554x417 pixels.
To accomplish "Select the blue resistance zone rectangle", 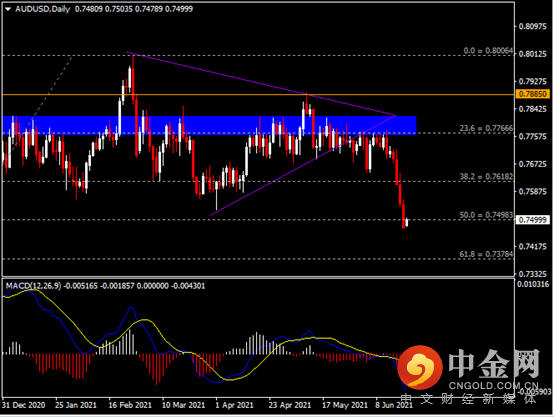I will click(209, 125).
